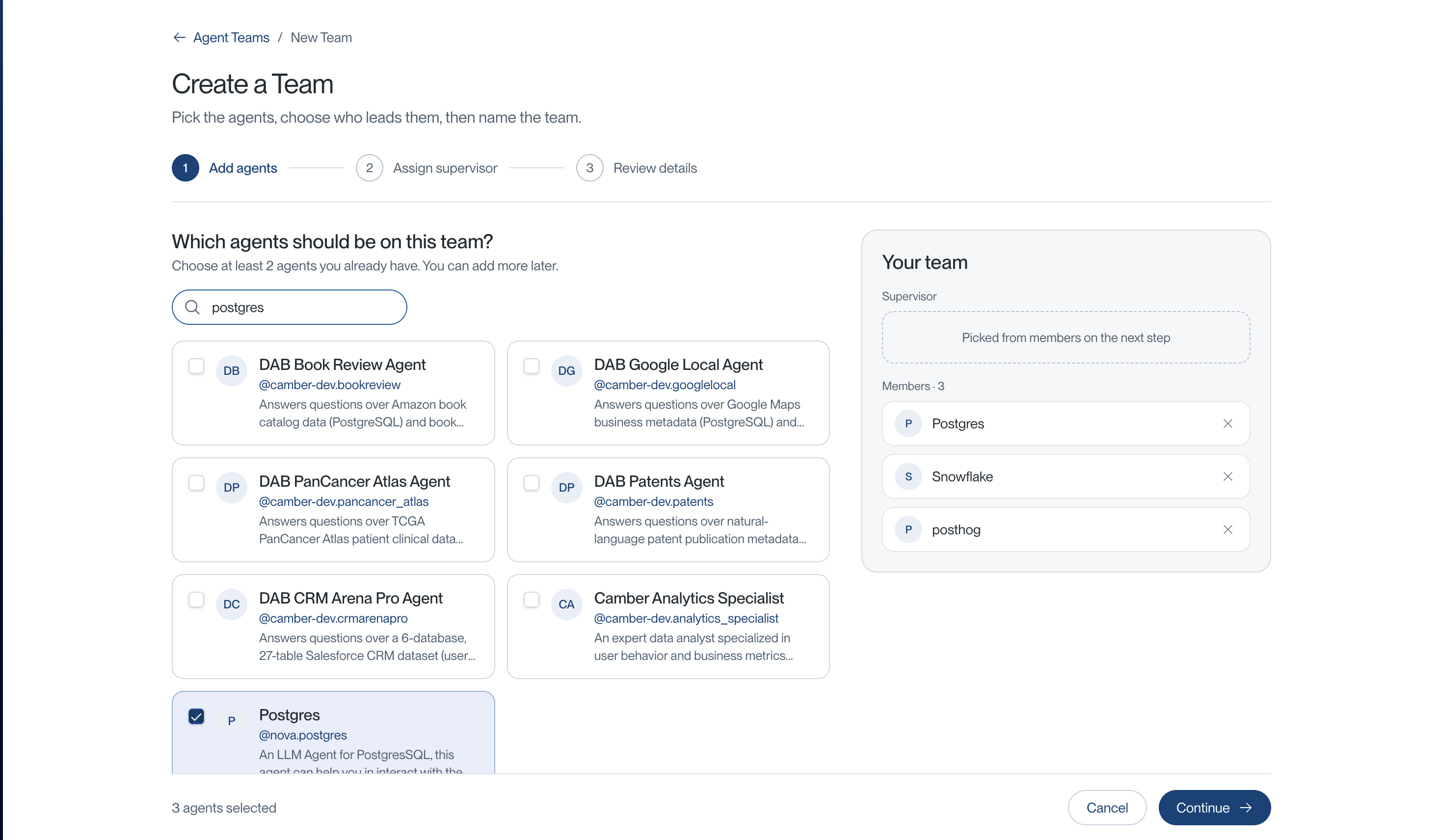Open the Agent Teams breadcrumb link
1440x840 pixels.
coord(231,38)
